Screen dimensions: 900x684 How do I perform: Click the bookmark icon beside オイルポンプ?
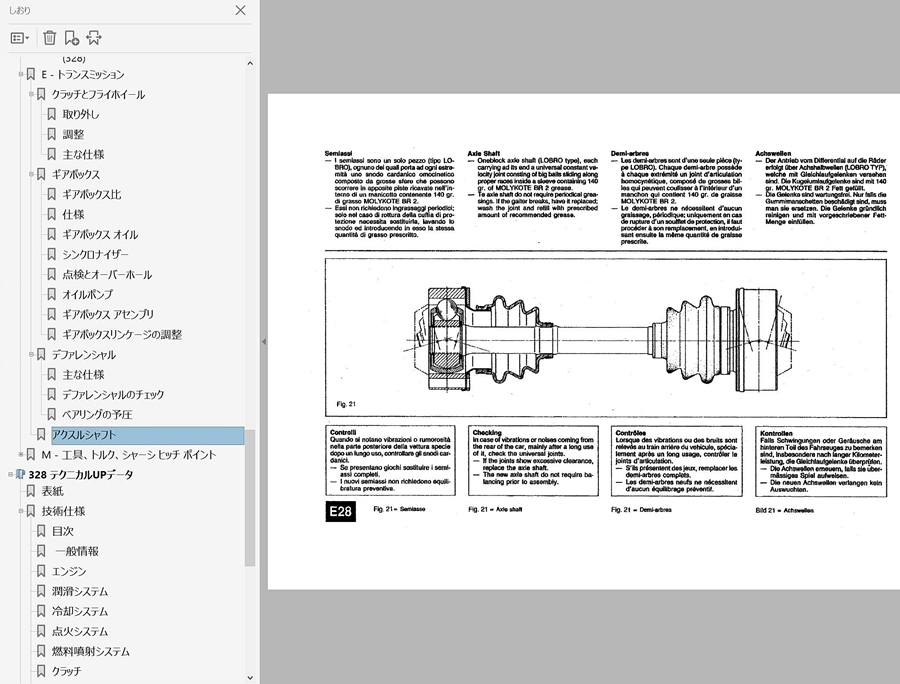[52, 294]
